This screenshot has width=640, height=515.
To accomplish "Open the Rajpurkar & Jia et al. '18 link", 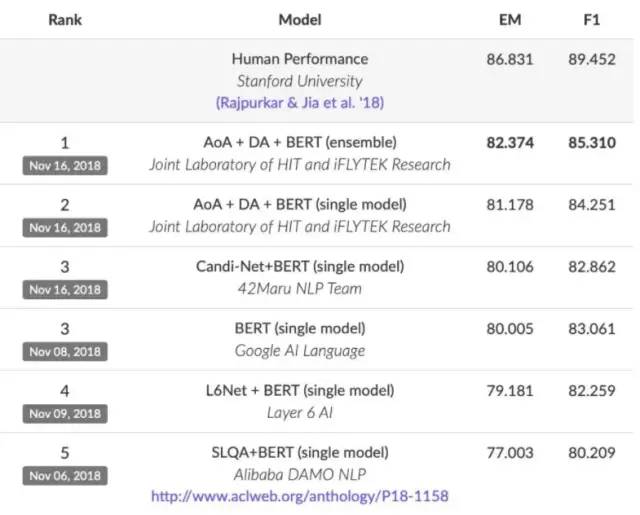I will coord(300,102).
